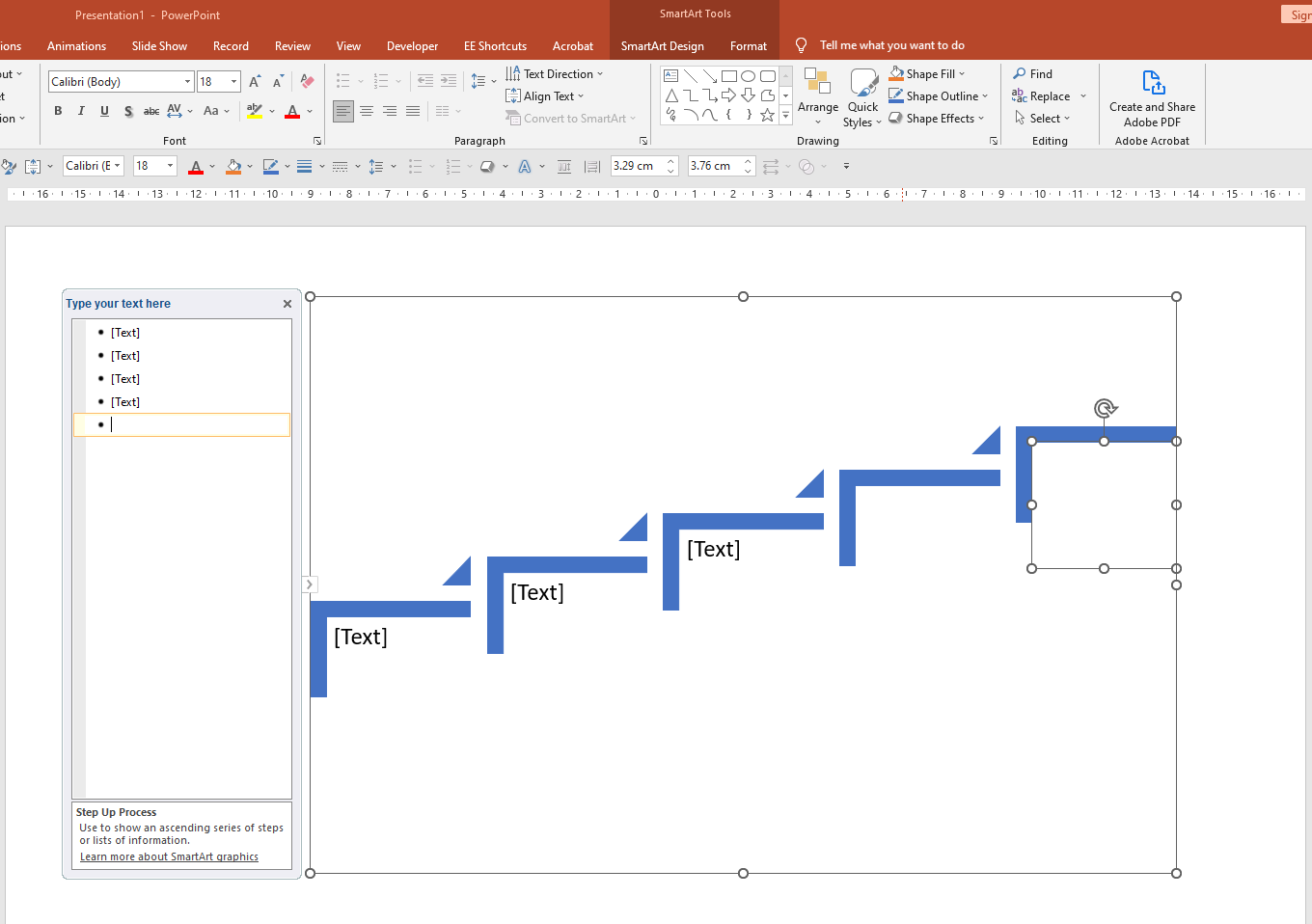Toggle Bold formatting
1312x924 pixels.
(59, 111)
